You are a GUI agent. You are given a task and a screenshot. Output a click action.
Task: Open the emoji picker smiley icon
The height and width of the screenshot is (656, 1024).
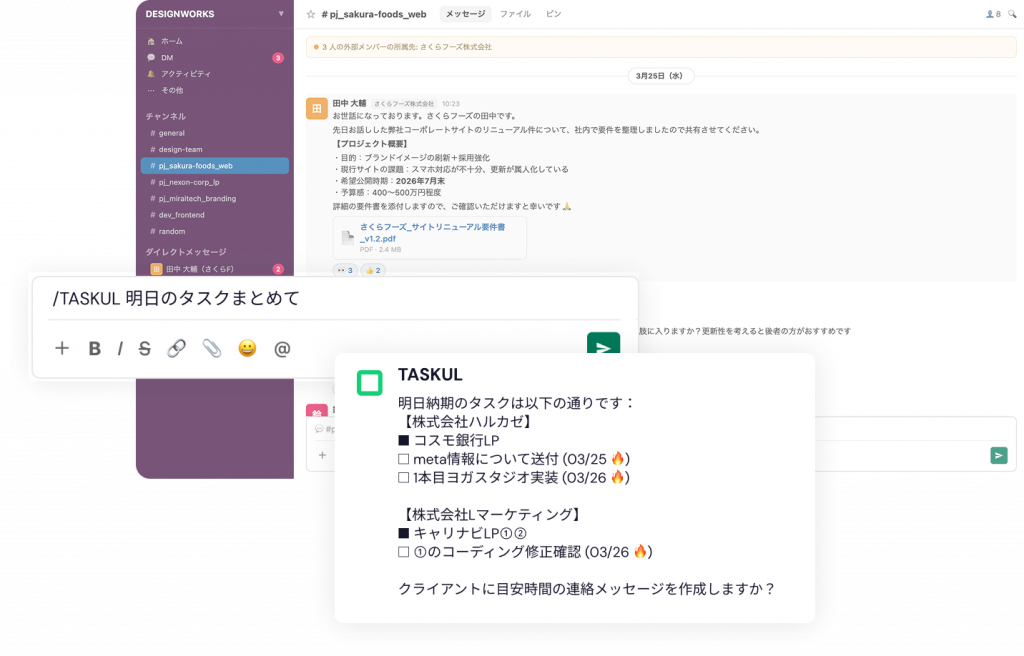247,348
